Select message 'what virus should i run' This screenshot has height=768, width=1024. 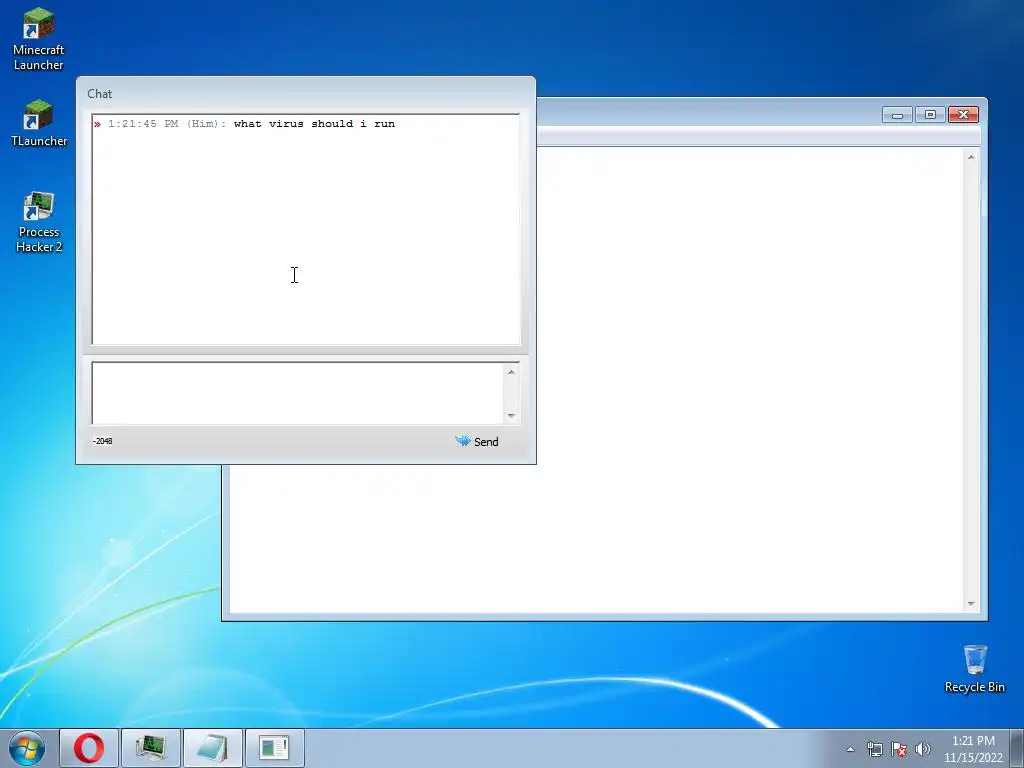(314, 123)
